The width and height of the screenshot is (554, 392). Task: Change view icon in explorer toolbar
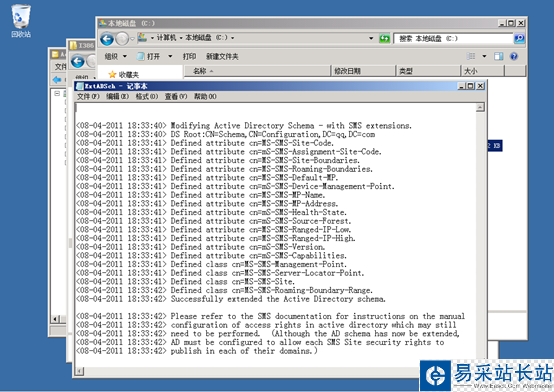coord(471,56)
